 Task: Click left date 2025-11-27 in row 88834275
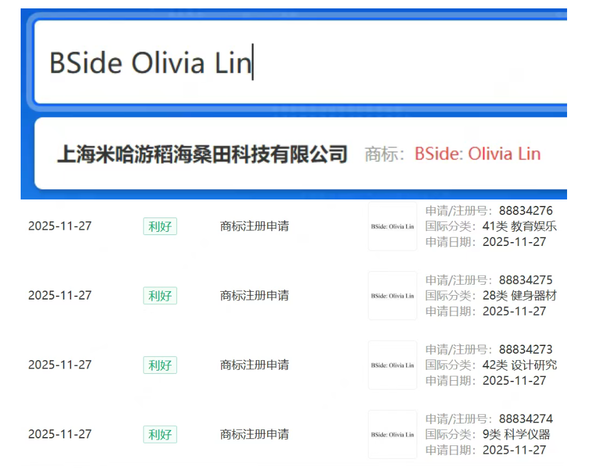click(x=60, y=295)
